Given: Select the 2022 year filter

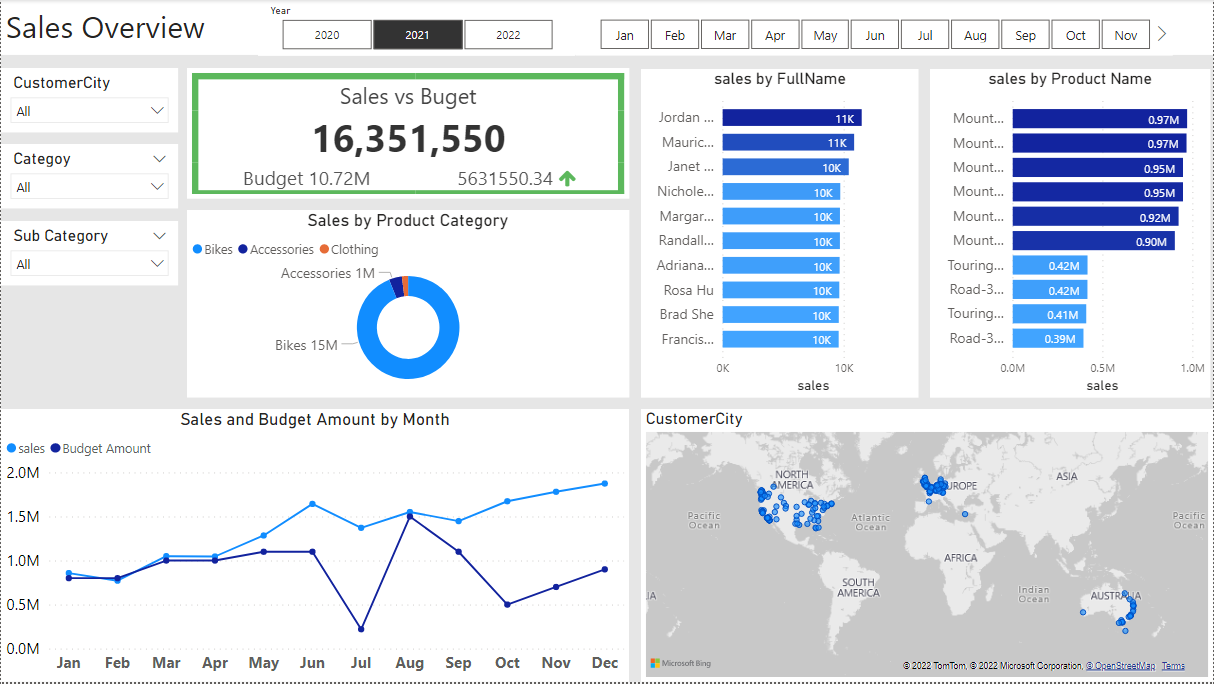Looking at the screenshot, I should click(508, 34).
